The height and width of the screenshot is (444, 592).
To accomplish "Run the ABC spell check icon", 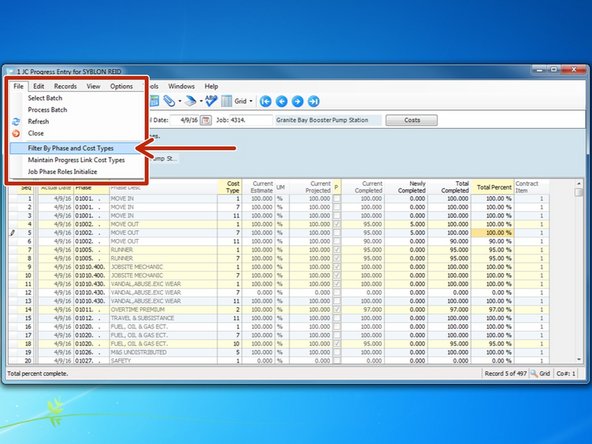I will pyautogui.click(x=211, y=101).
